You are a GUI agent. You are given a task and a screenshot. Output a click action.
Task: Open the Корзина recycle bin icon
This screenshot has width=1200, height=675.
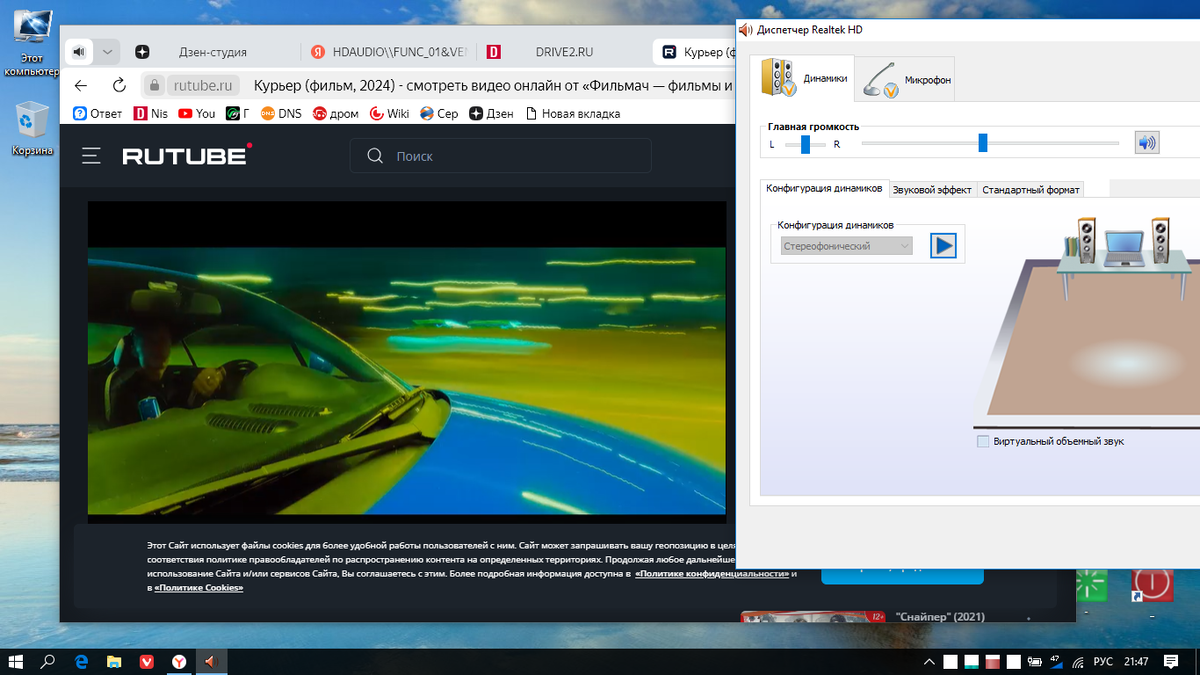(31, 129)
